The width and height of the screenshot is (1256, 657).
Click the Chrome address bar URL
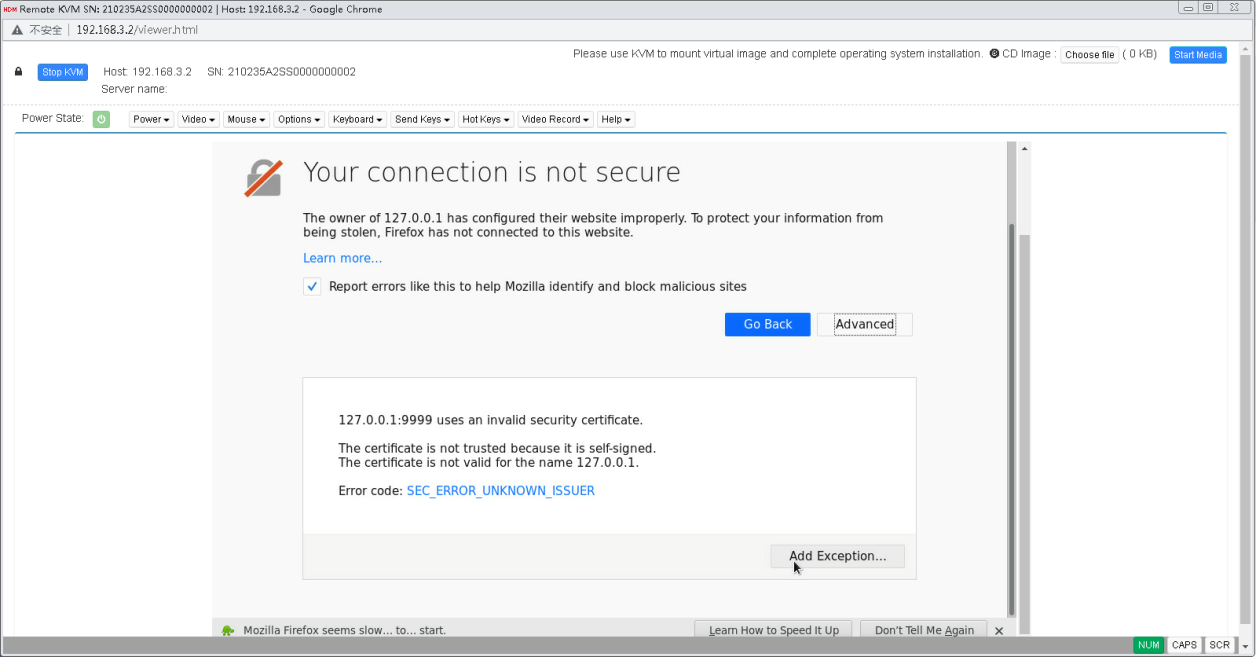pos(137,30)
